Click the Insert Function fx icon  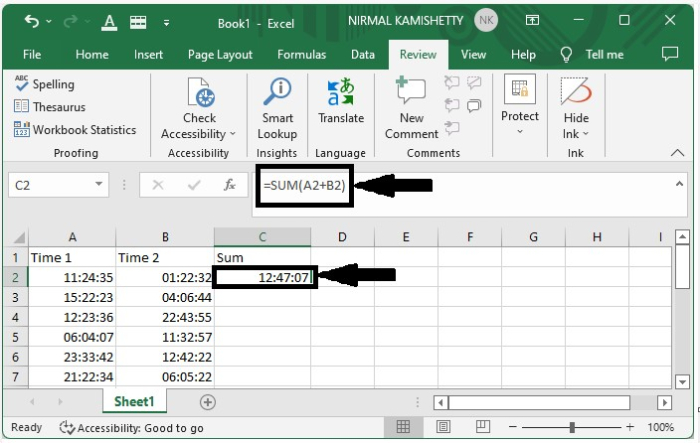229,185
